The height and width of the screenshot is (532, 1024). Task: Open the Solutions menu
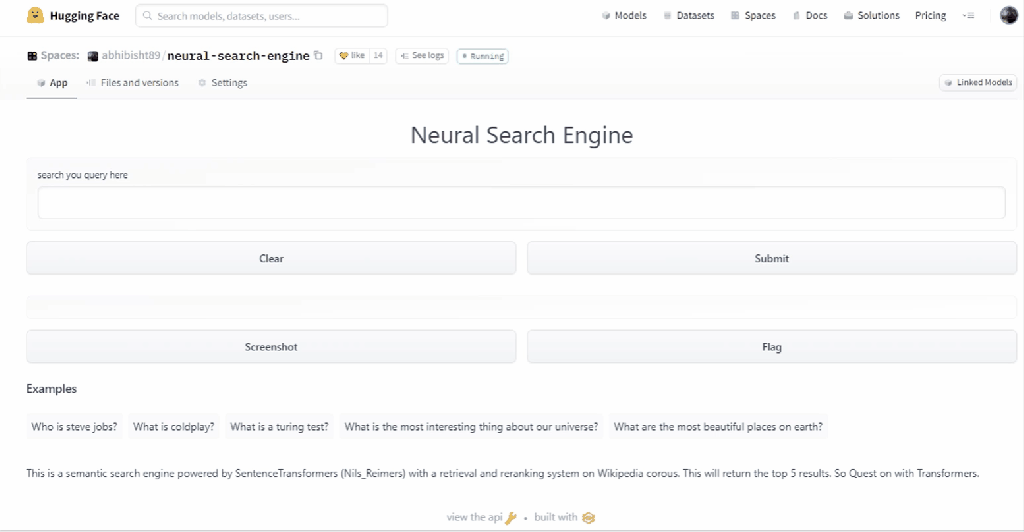[871, 16]
